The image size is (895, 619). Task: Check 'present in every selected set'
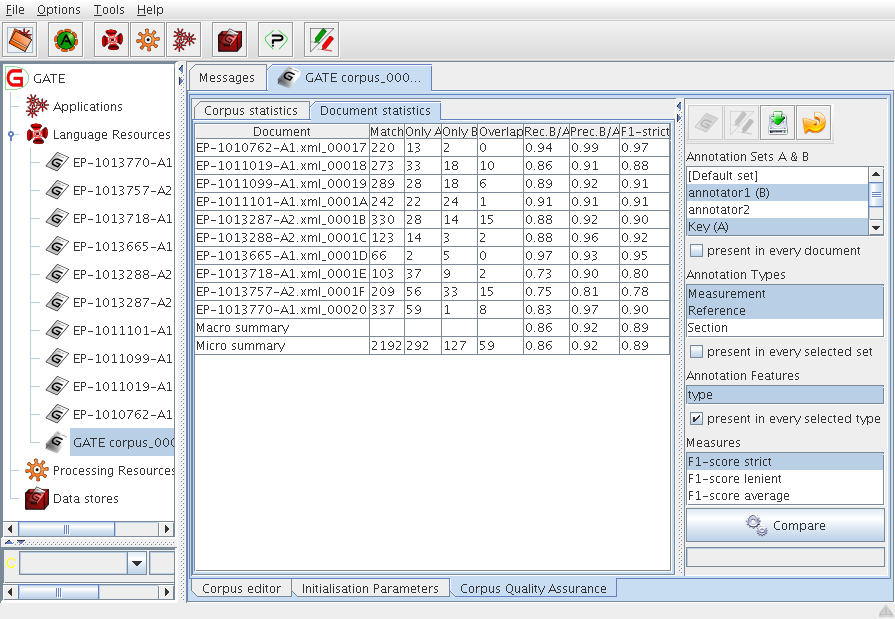pyautogui.click(x=696, y=352)
